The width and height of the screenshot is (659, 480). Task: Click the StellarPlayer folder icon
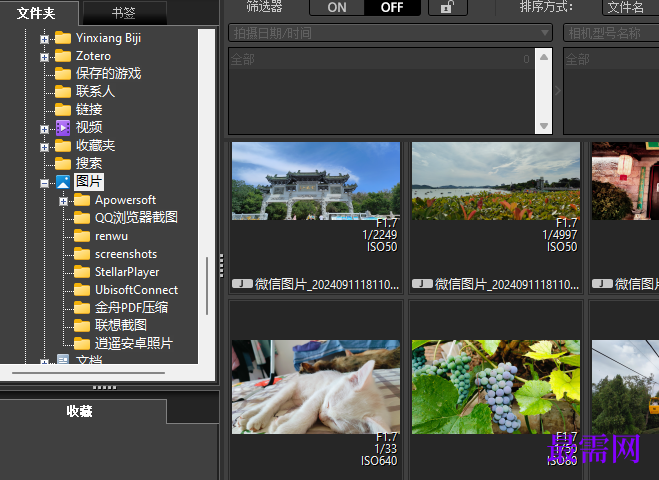pos(82,272)
